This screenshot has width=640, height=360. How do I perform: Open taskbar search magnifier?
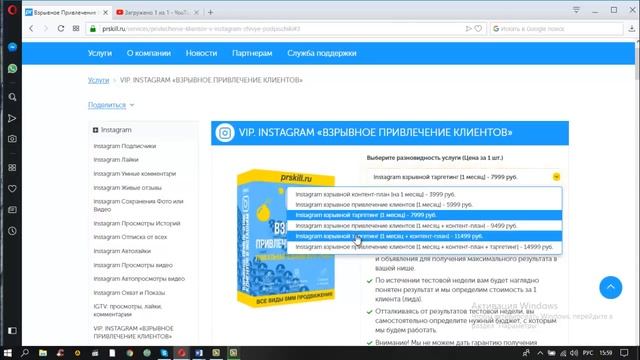coord(25,353)
